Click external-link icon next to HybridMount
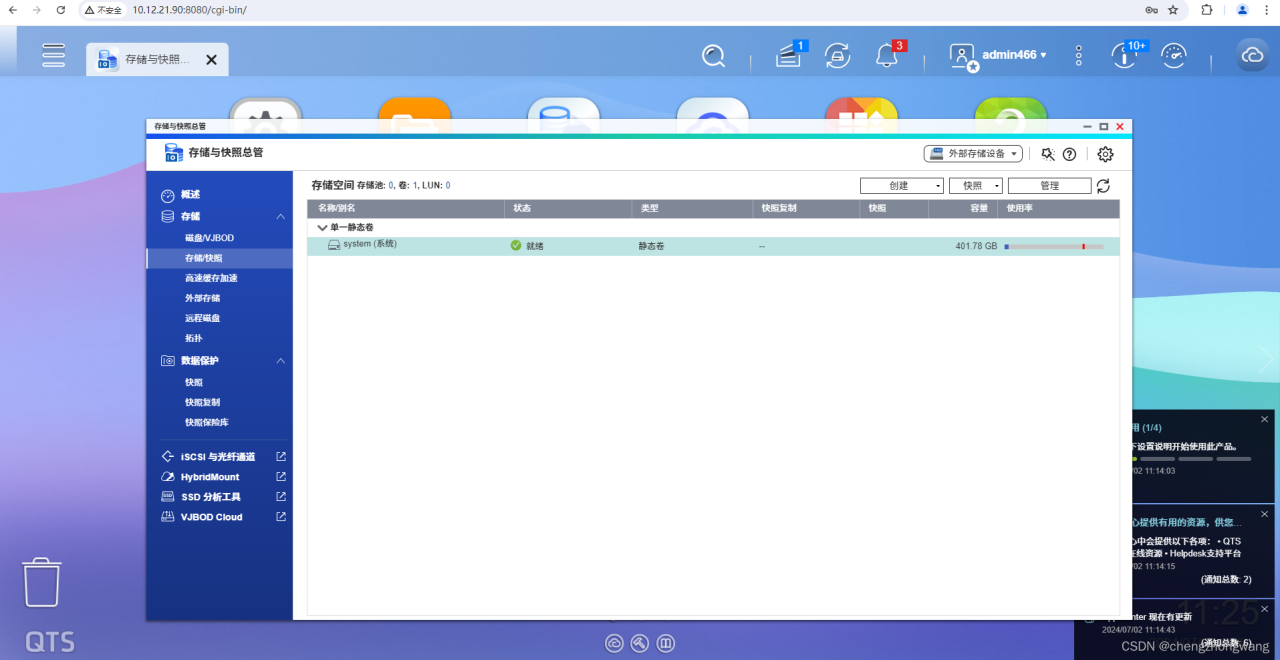Image resolution: width=1280 pixels, height=660 pixels. pyautogui.click(x=281, y=477)
